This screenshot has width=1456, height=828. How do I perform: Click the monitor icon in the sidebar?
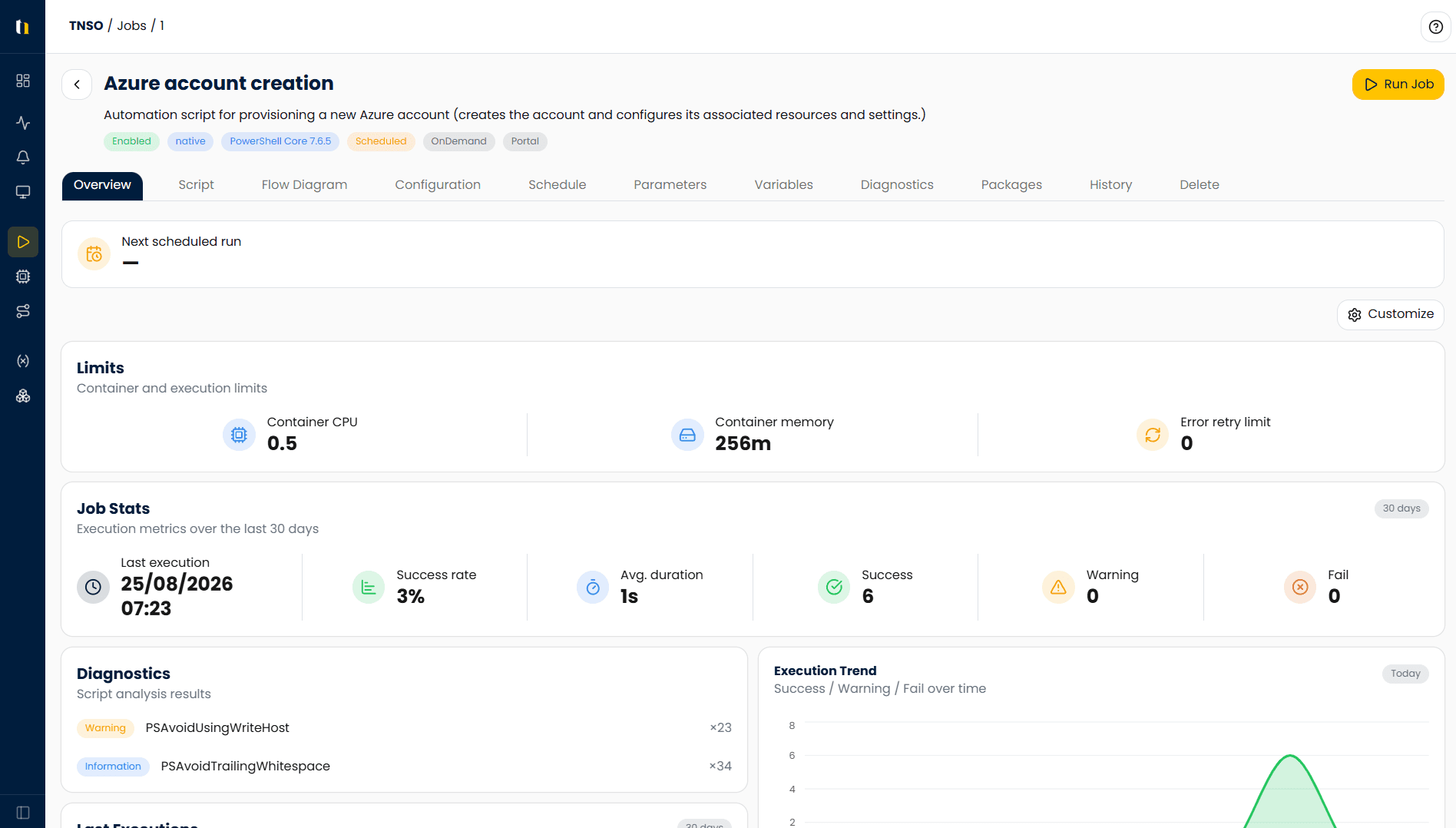click(23, 192)
